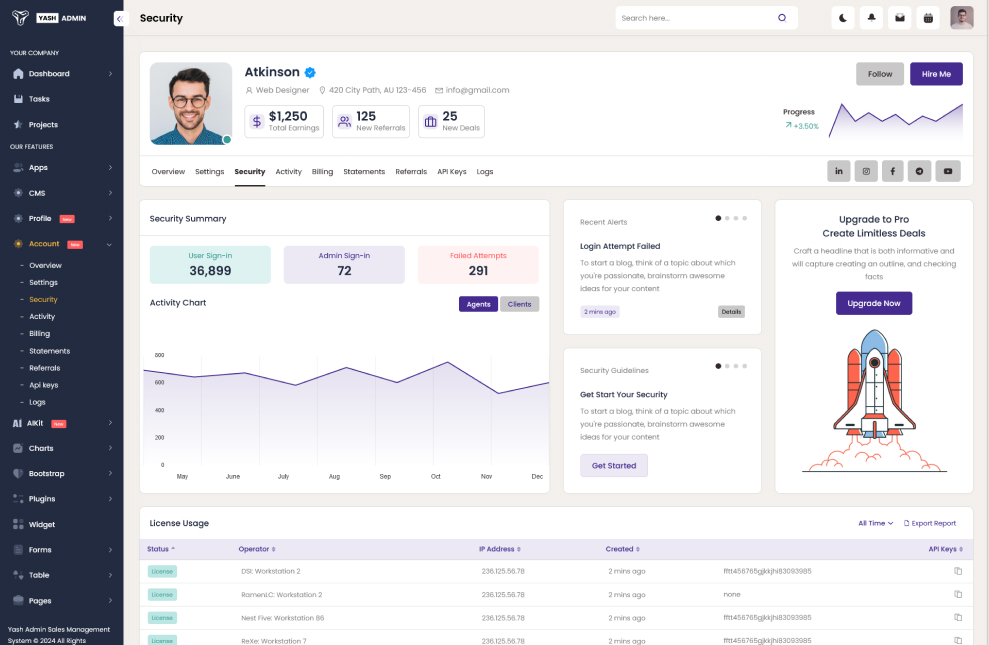Screen dimensions: 989x645
Task: Switch to the Overview profile tab
Action: click(x=168, y=171)
